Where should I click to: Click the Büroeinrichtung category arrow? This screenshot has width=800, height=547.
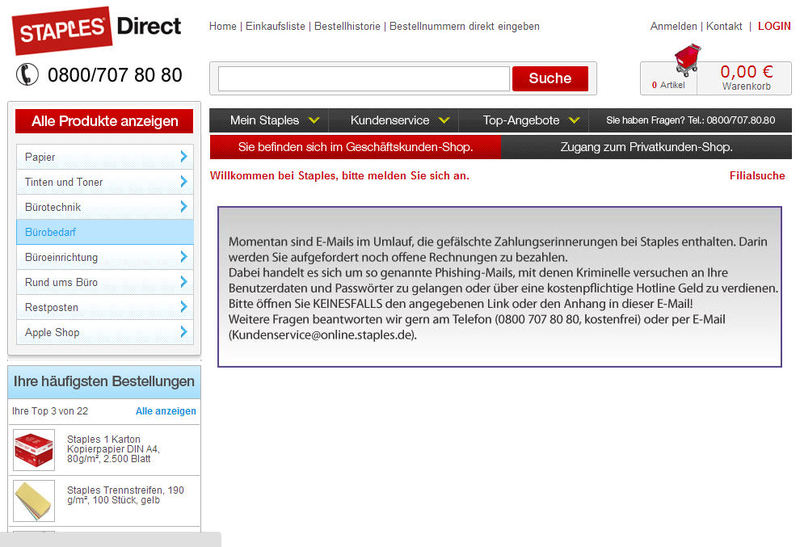click(x=184, y=257)
